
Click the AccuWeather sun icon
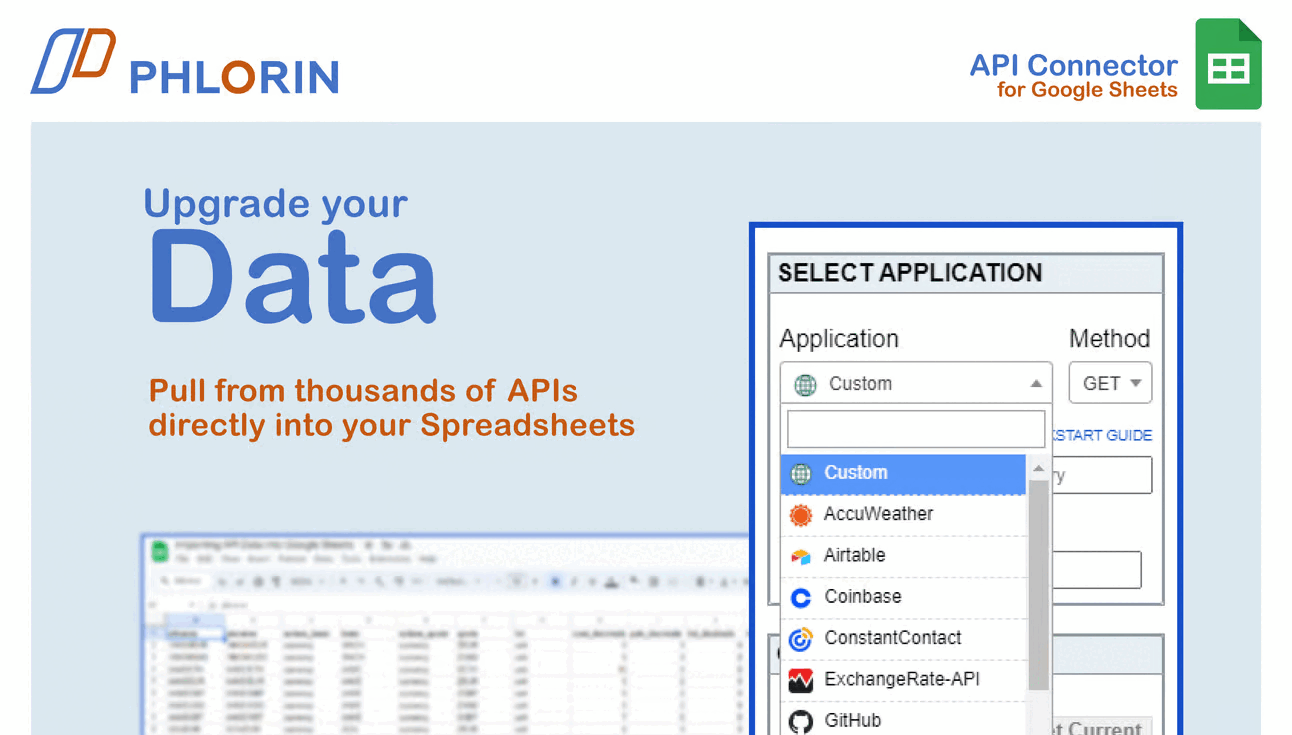click(x=801, y=515)
